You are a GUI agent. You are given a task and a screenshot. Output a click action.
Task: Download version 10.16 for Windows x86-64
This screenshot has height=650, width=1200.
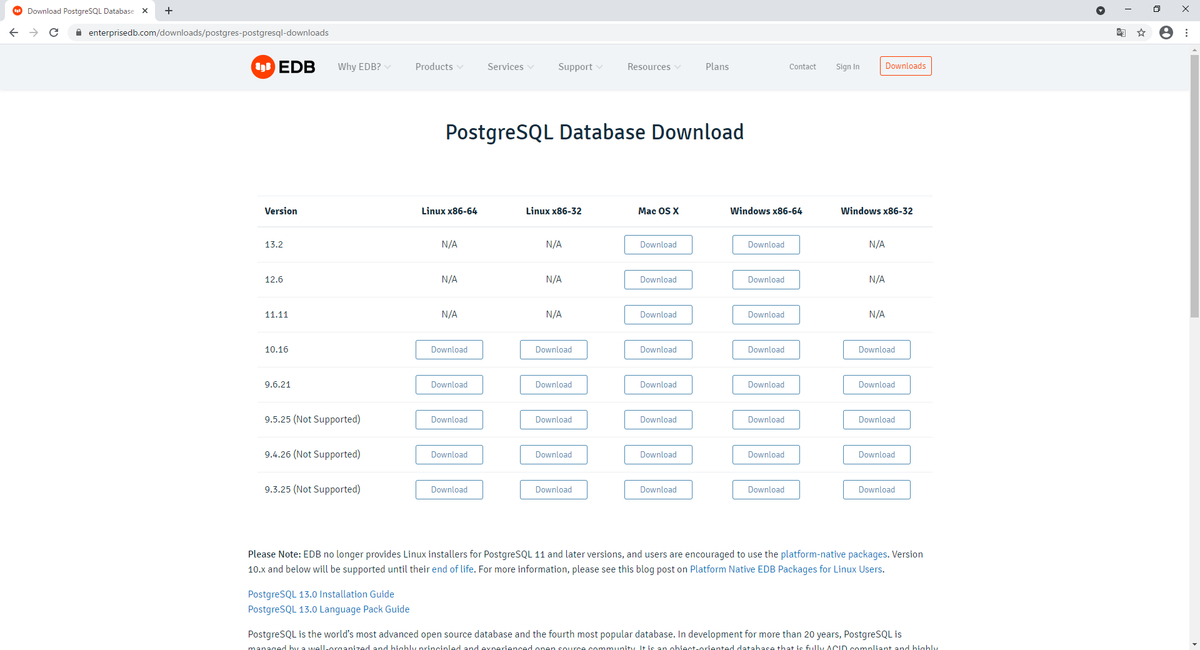(766, 350)
